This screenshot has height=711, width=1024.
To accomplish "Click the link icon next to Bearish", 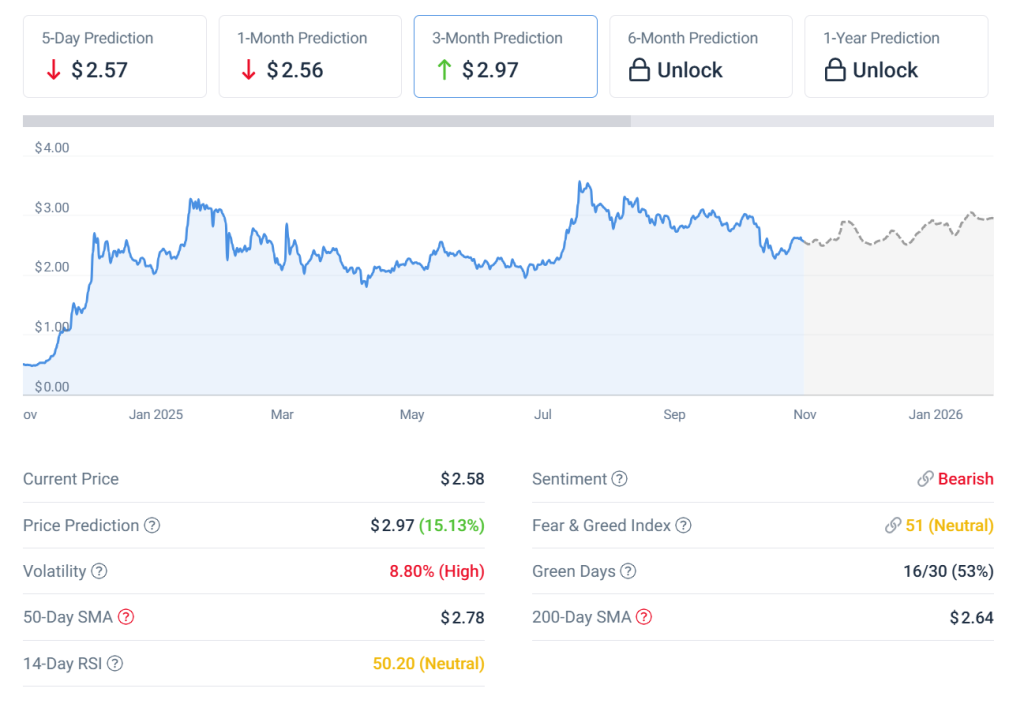I will click(x=925, y=479).
